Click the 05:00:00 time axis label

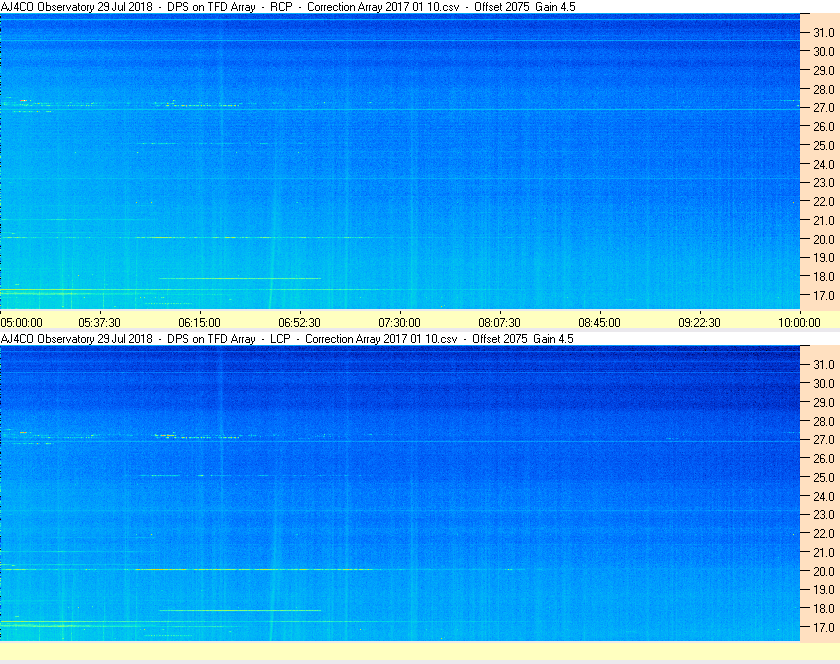21,323
